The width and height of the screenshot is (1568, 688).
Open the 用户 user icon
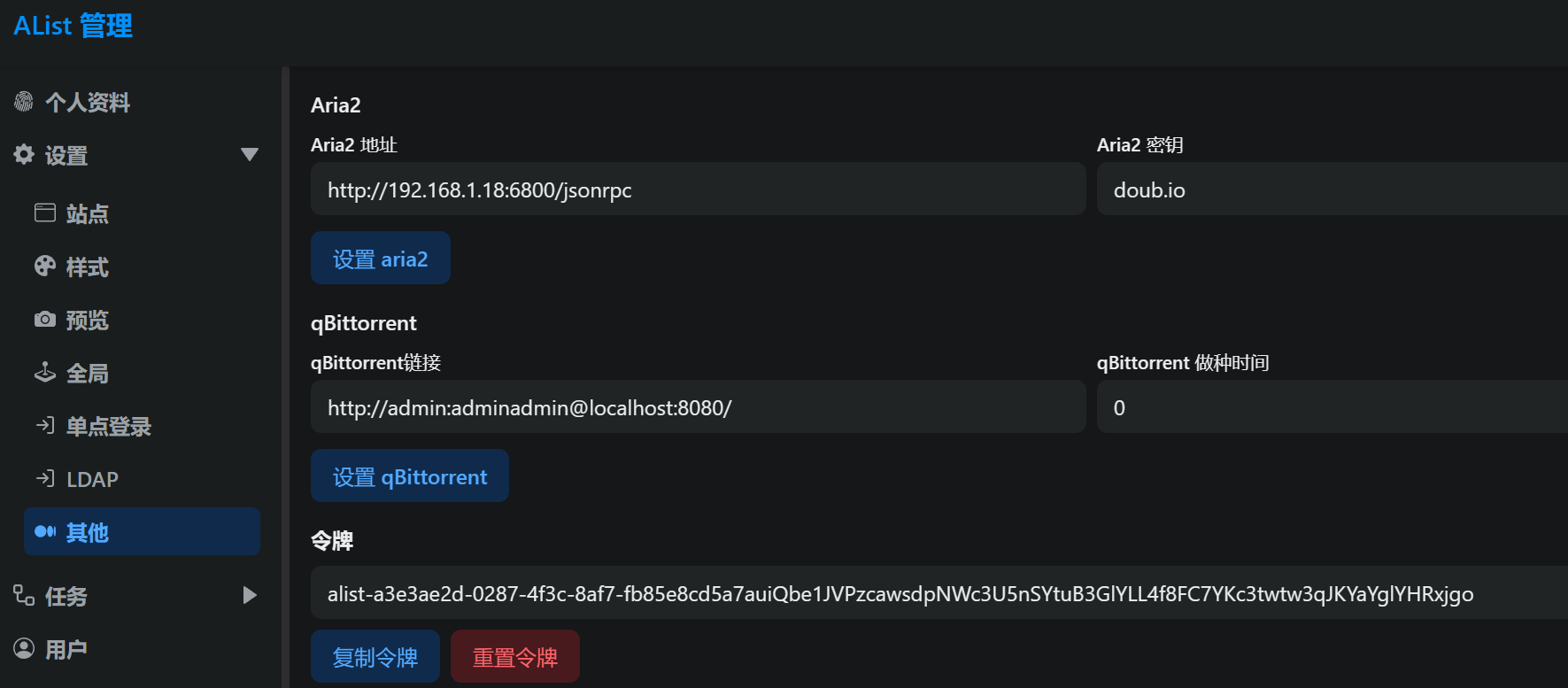[x=25, y=648]
